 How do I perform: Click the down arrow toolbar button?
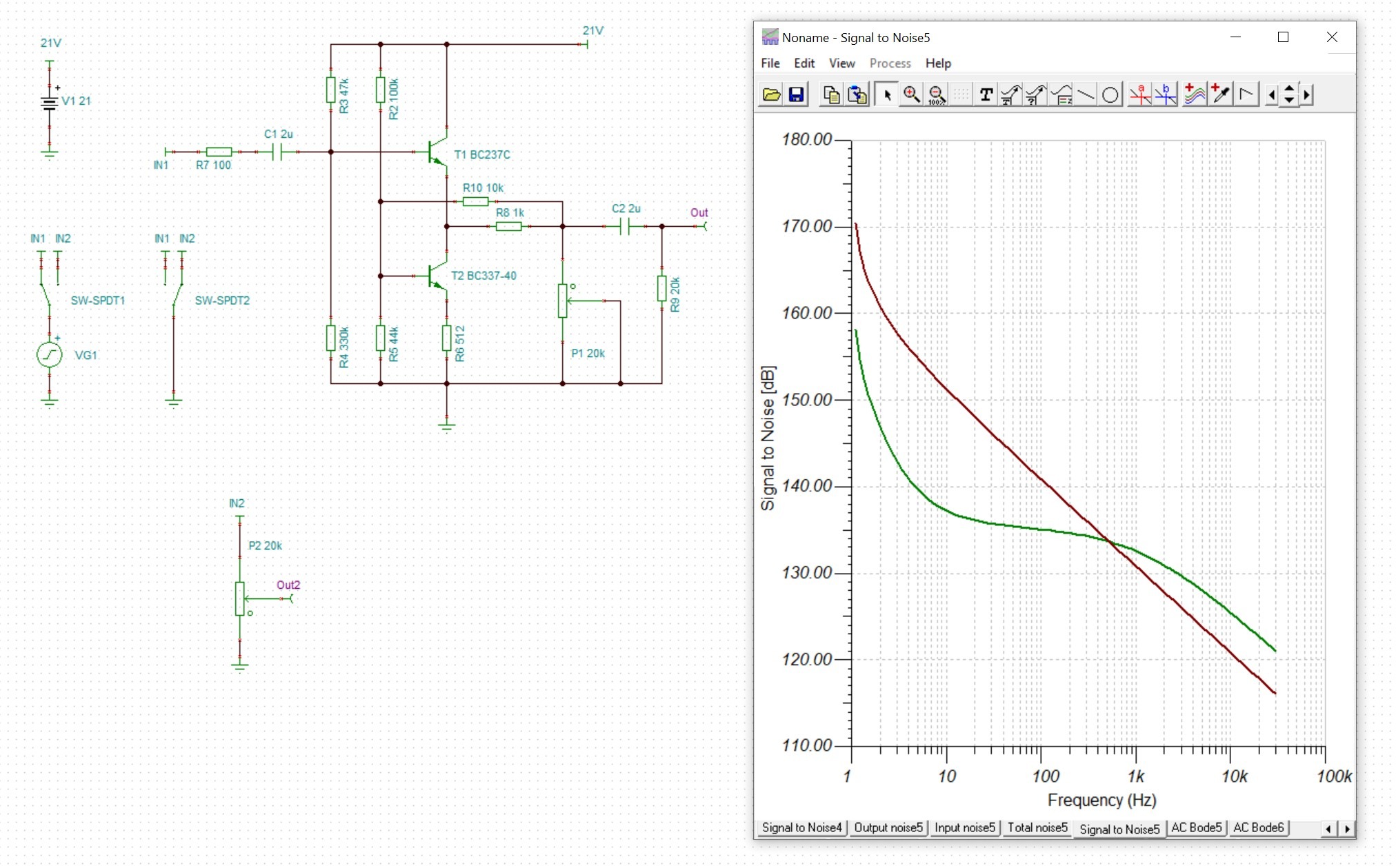pos(1289,100)
